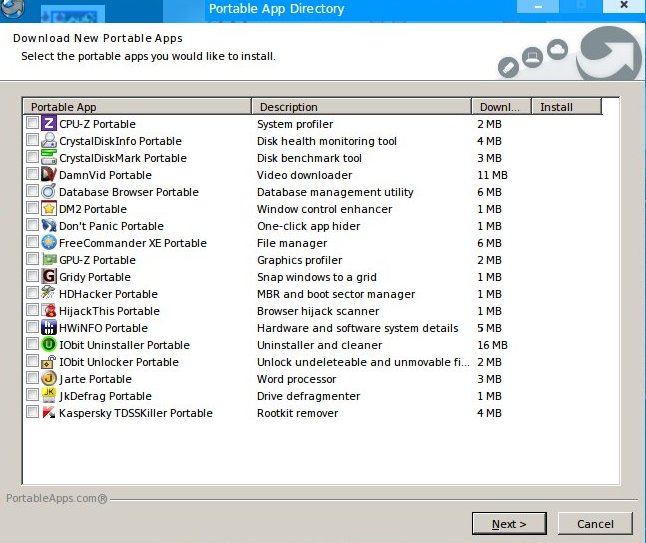Enable the DamnVid Portable checkbox
The width and height of the screenshot is (646, 543).
[32, 173]
